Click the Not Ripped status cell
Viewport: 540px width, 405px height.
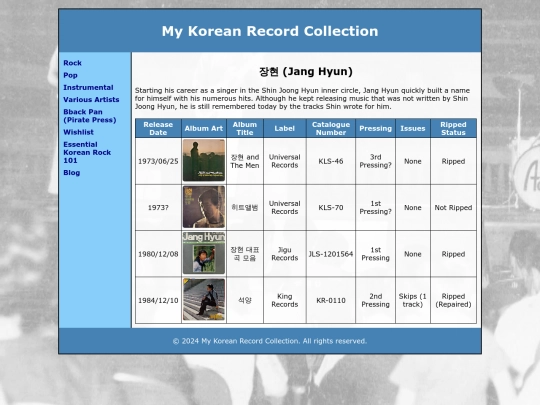tap(454, 208)
